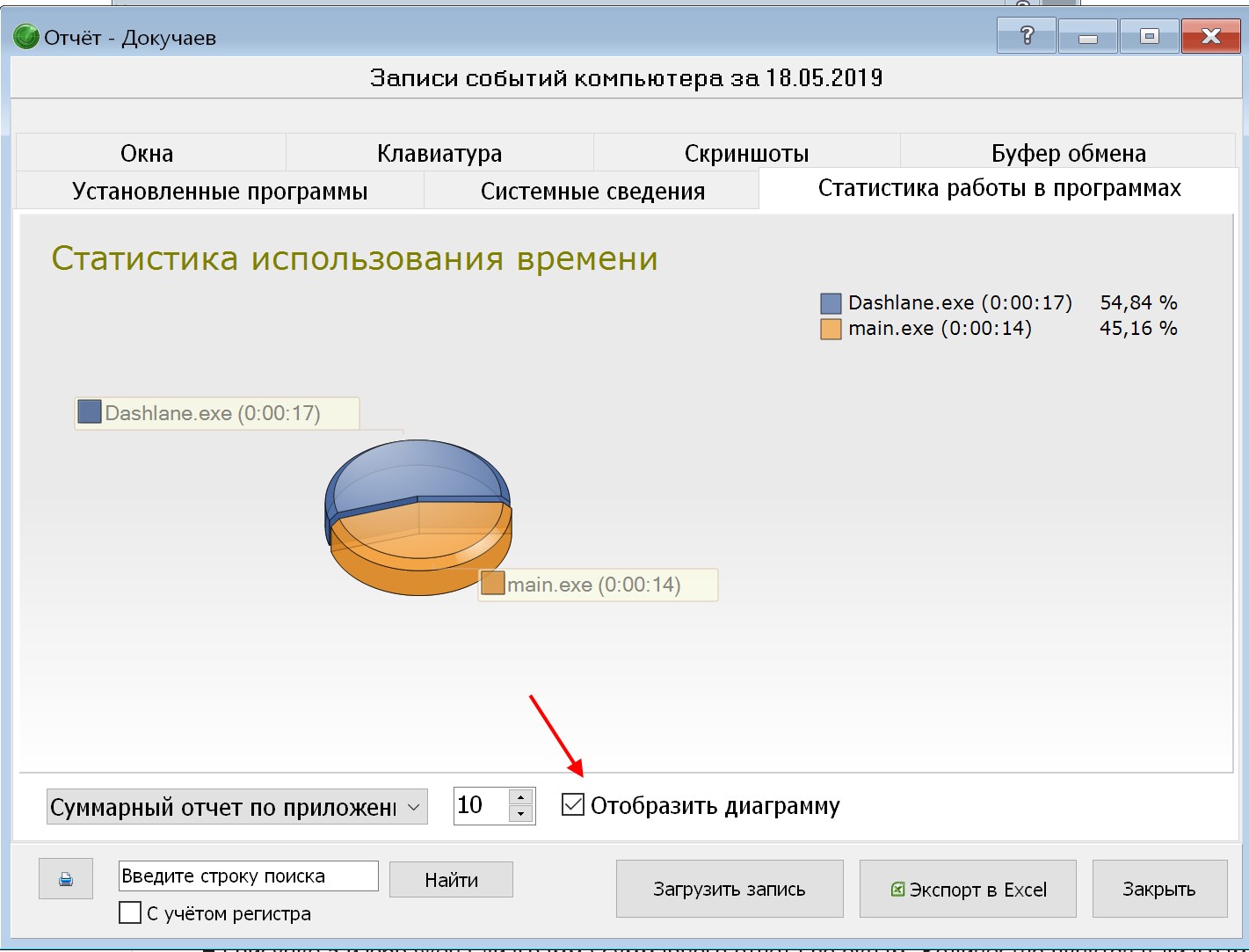1249x952 pixels.
Task: Click the Excel icon on the export button
Action: tap(897, 890)
